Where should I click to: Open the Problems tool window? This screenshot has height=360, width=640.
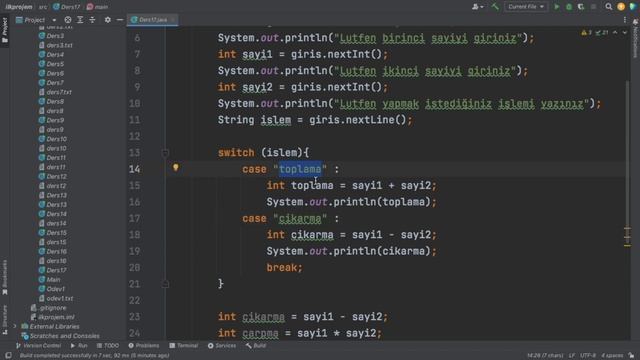tap(144, 346)
